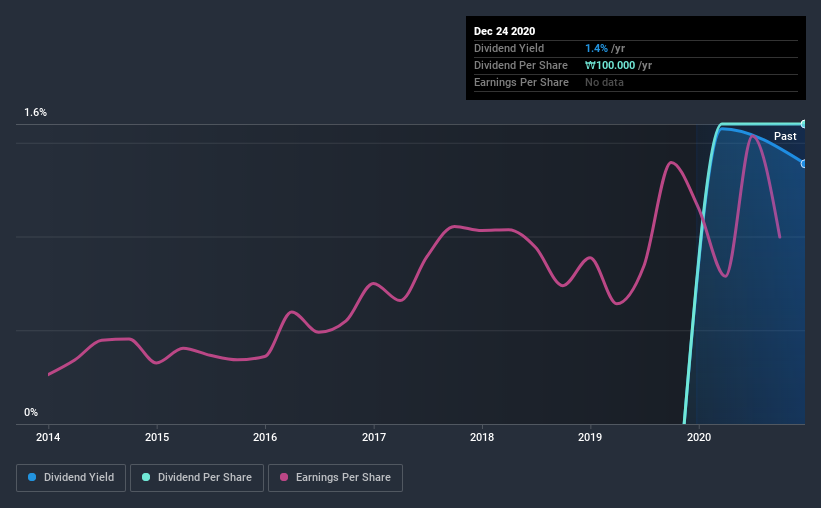
Task: Select the 2018 x-axis label
Action: [482, 437]
